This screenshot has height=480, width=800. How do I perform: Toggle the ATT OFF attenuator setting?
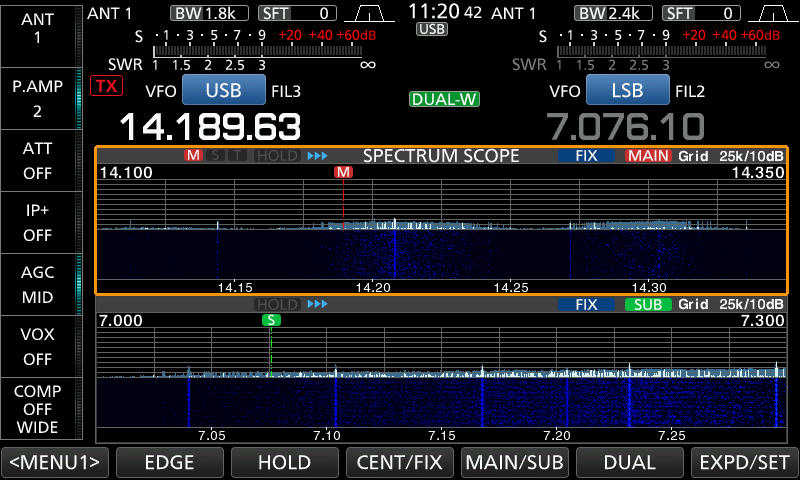point(38,160)
